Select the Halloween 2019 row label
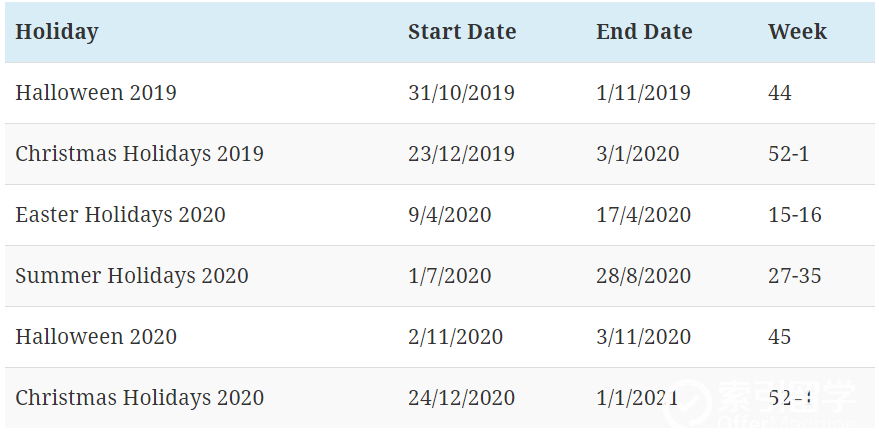The height and width of the screenshot is (443, 879). point(96,93)
